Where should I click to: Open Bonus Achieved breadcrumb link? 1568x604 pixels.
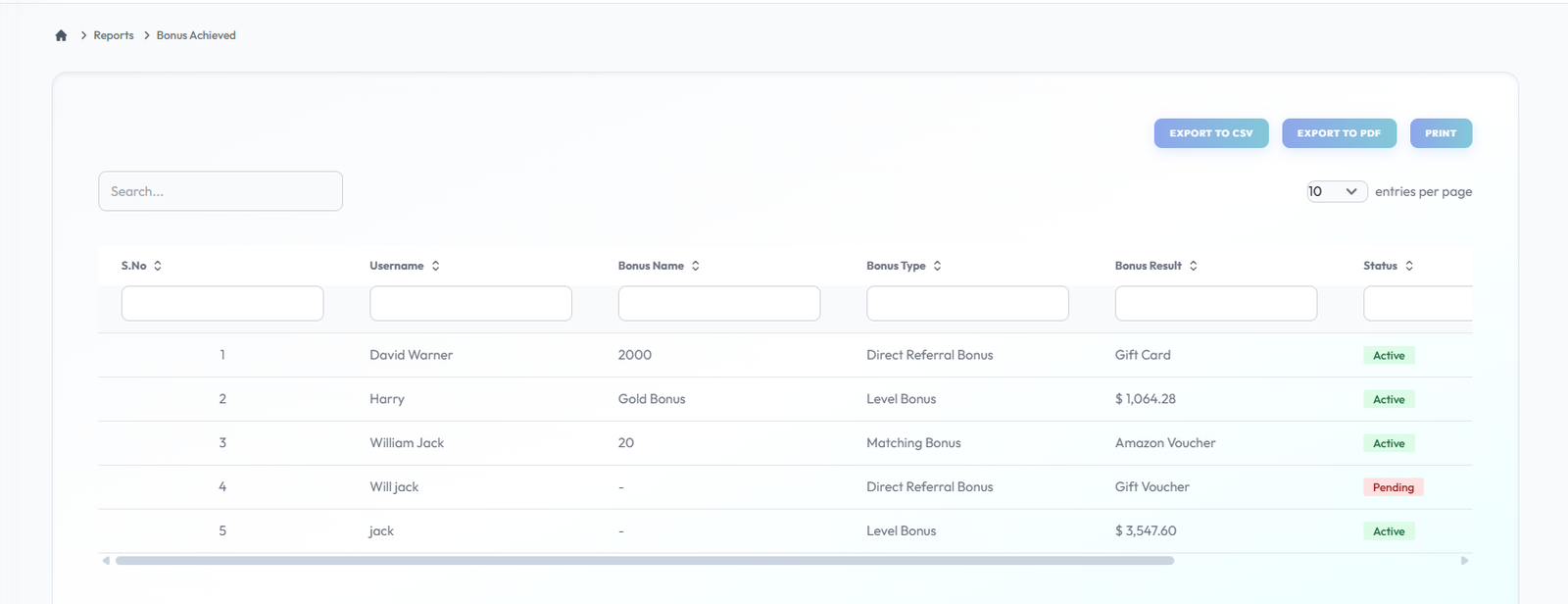pyautogui.click(x=196, y=35)
